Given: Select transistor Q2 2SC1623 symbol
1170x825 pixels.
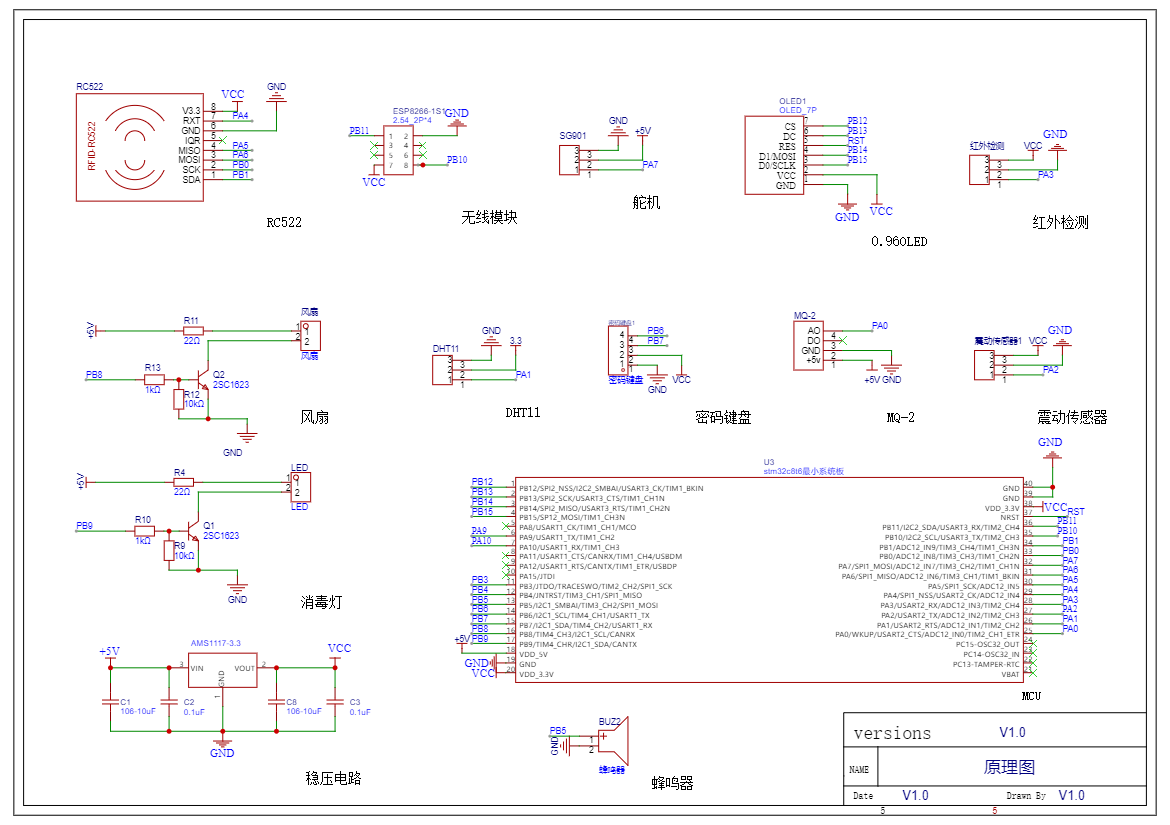Looking at the screenshot, I should tap(202, 379).
